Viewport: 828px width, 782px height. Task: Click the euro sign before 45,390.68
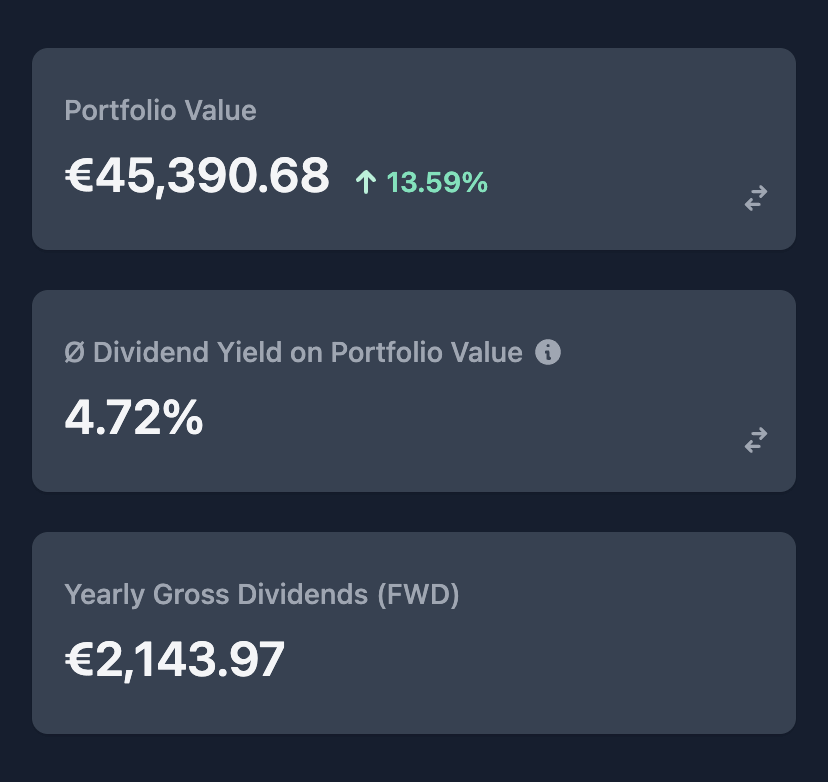tap(79, 176)
